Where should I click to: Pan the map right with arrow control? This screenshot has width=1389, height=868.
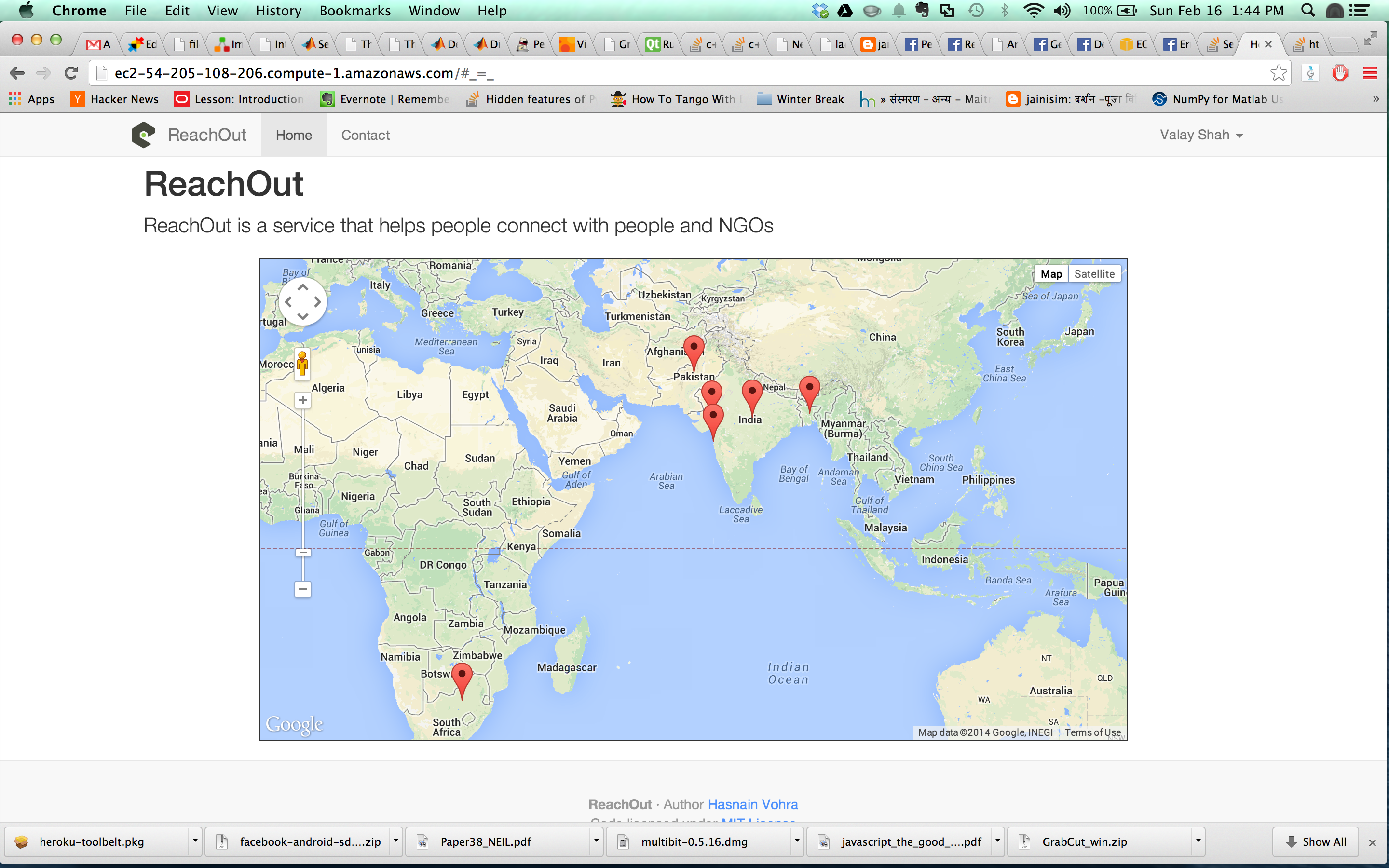(317, 302)
